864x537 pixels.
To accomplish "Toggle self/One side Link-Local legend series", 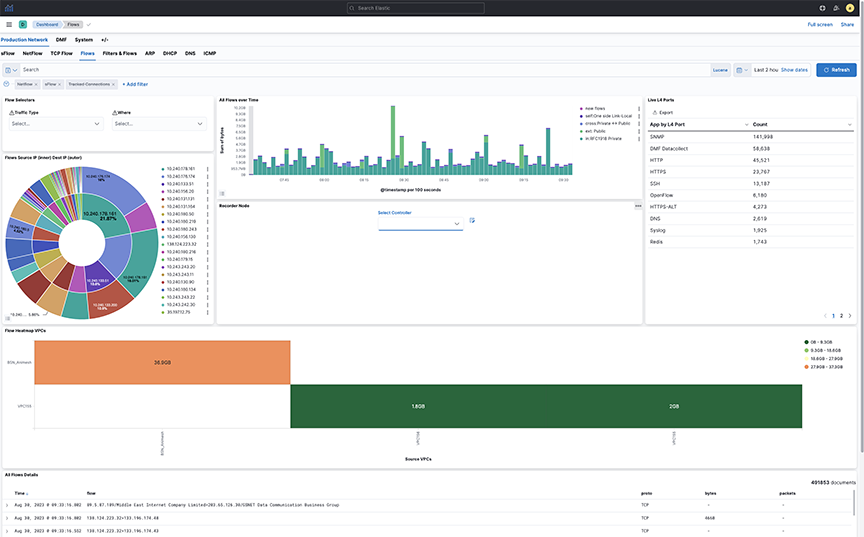I will click(x=606, y=116).
